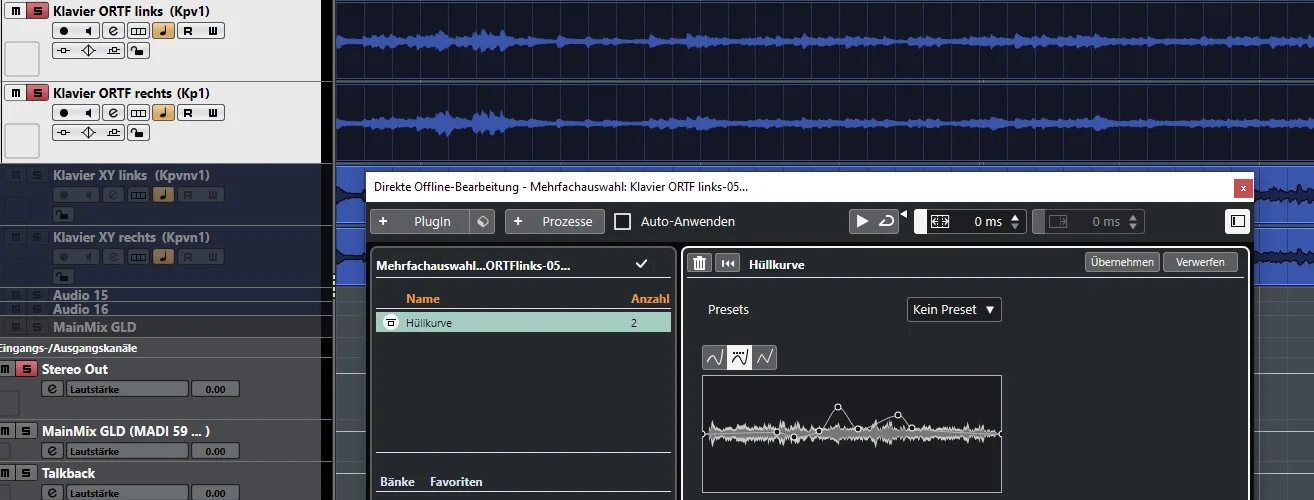This screenshot has height=500, width=1314.
Task: Toggle audition loop button
Action: 886,222
